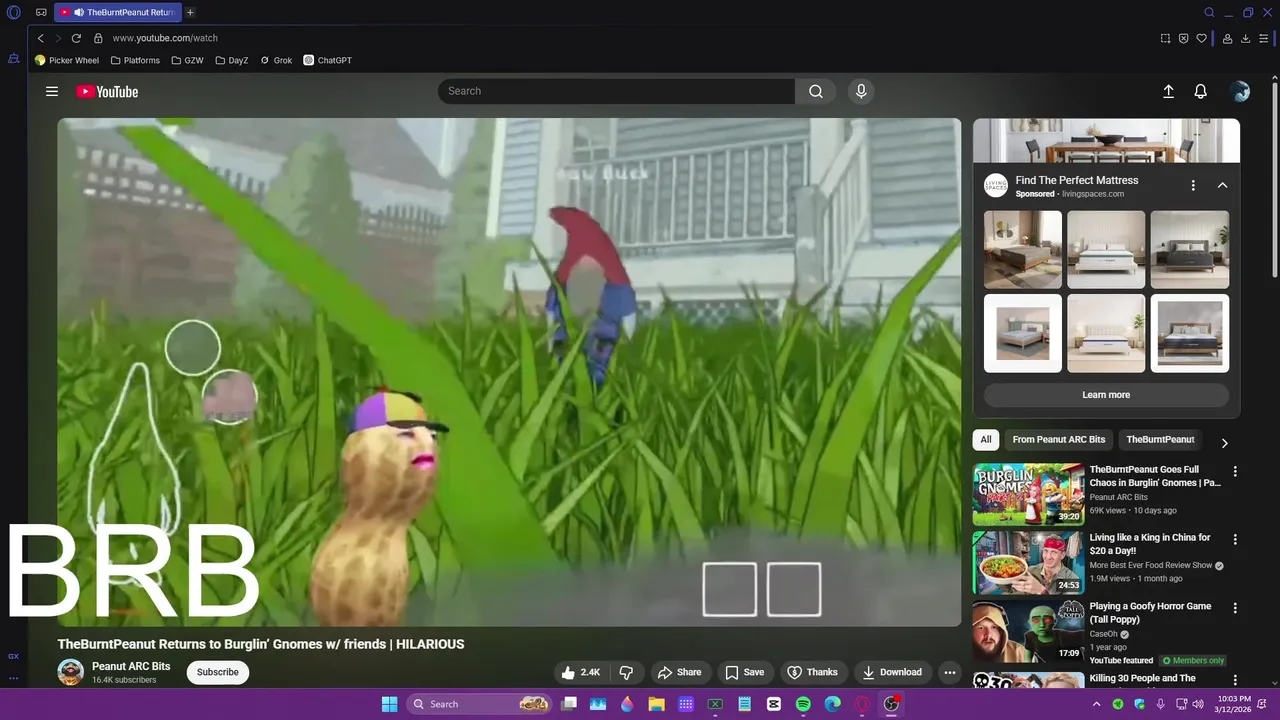Open Burglin' Gnomes Full Chaos video thumbnail
The height and width of the screenshot is (720, 1280).
(1028, 494)
